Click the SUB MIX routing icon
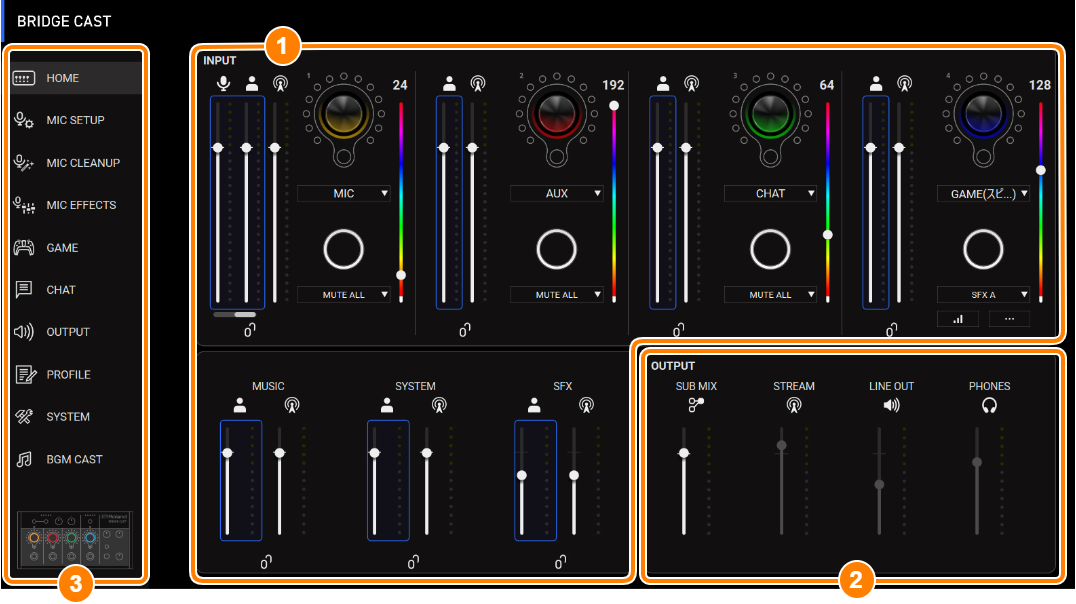 point(696,406)
